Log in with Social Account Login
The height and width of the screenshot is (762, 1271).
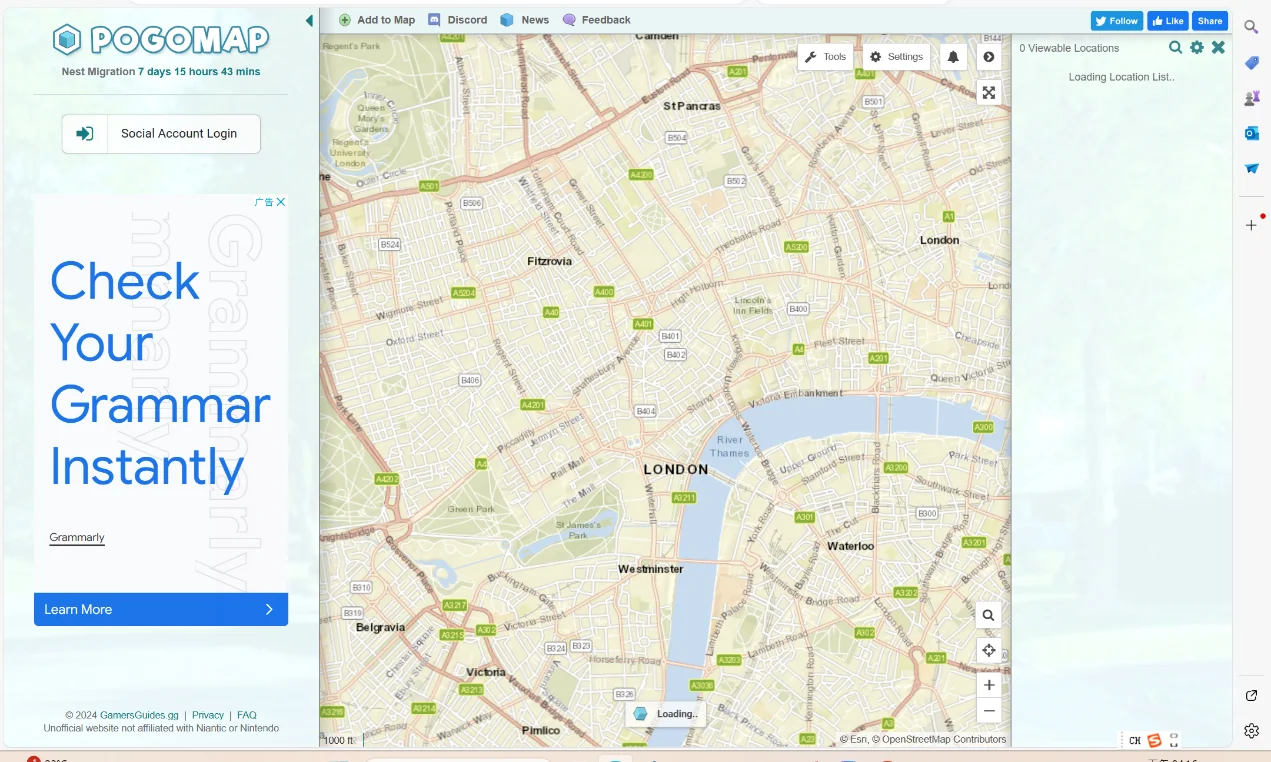161,134
